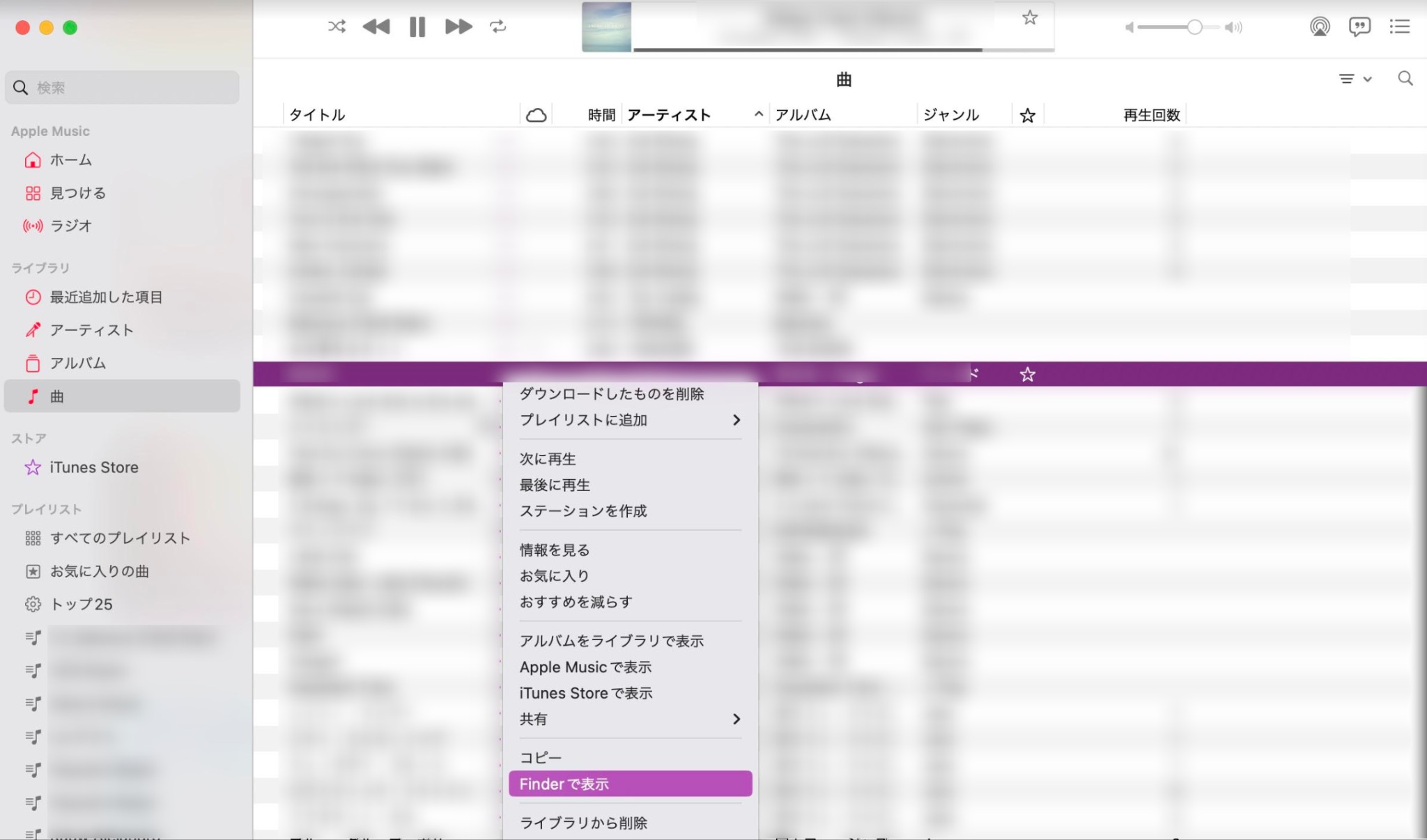
Task: Toggle アーティスト sort direction arrow
Action: pyautogui.click(x=758, y=114)
